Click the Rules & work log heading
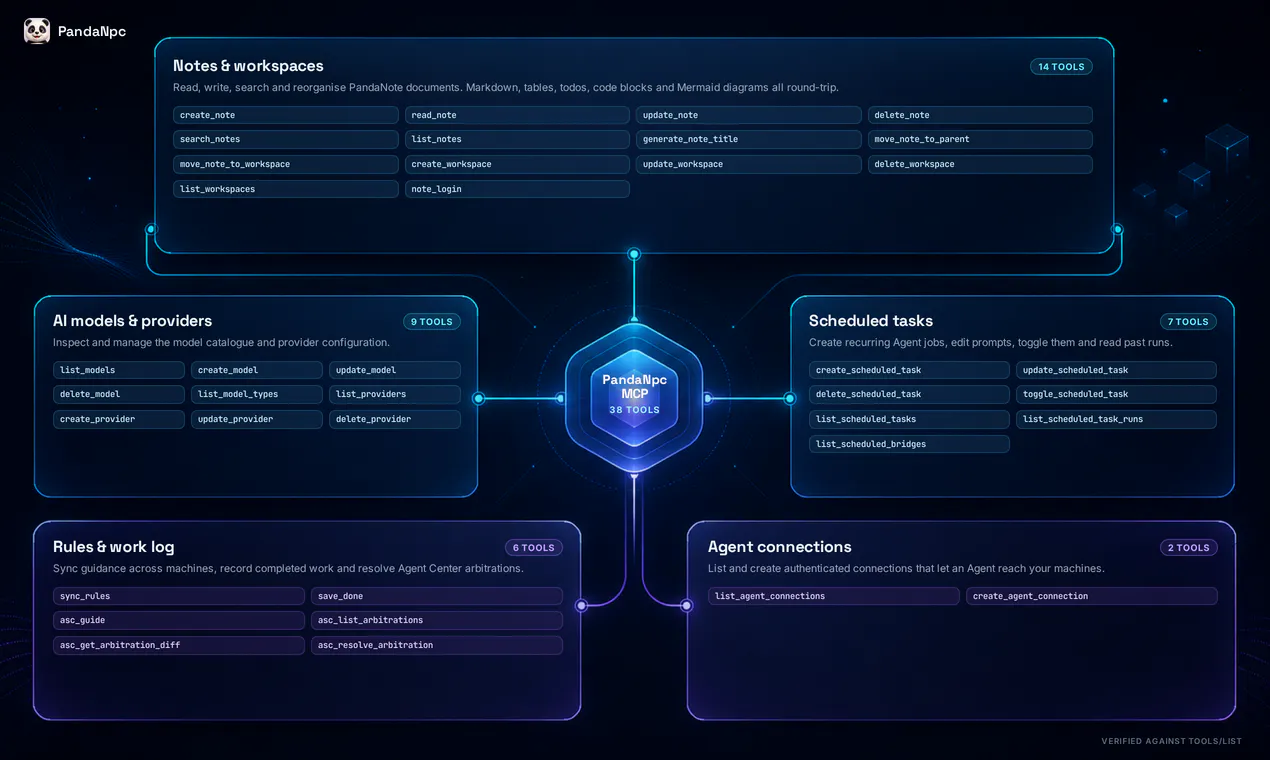The height and width of the screenshot is (760, 1270). pos(113,547)
